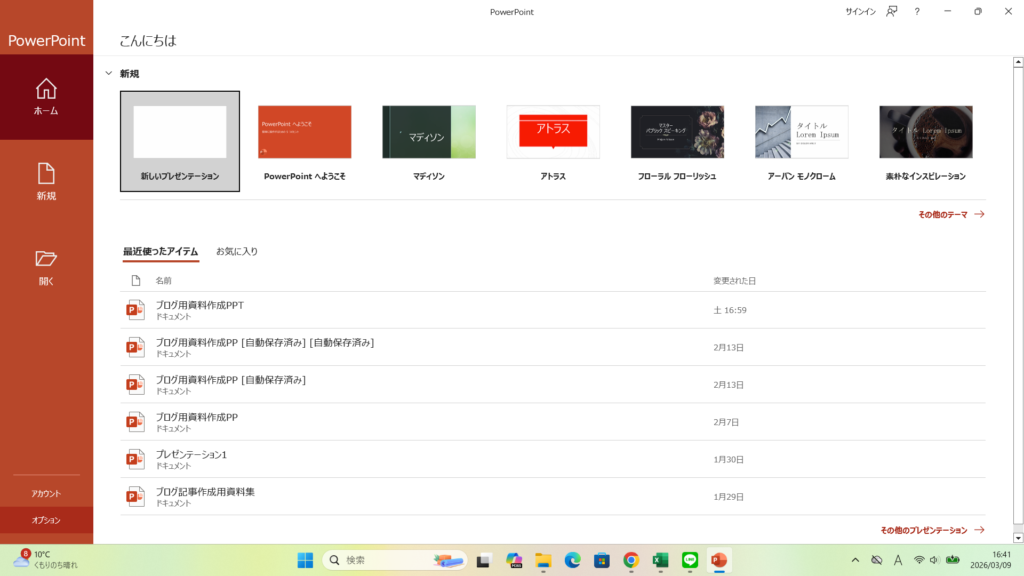Collapse the 新規 section chevron
The width and height of the screenshot is (1024, 576).
click(109, 74)
